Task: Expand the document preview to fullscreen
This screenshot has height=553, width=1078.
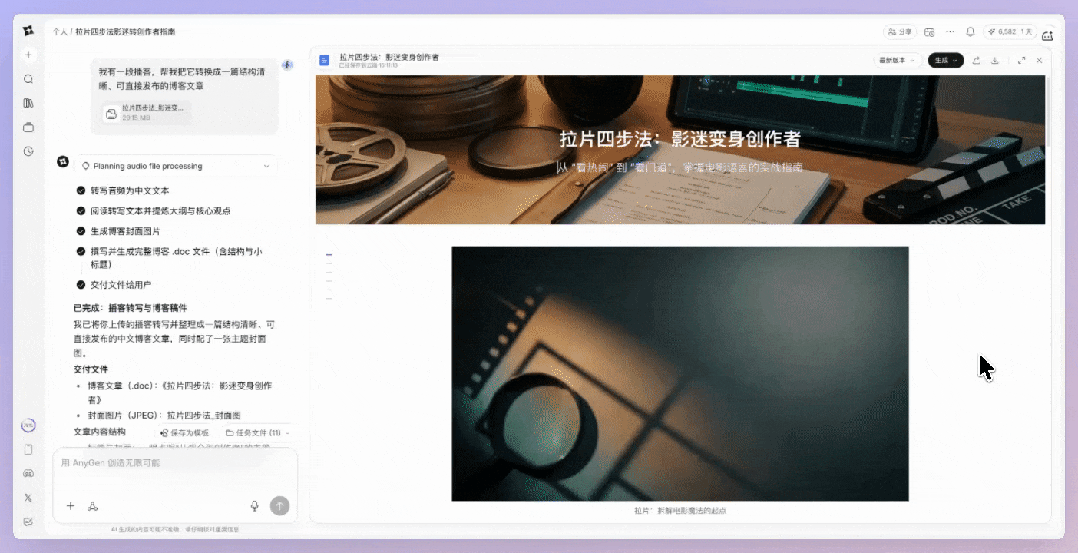Action: click(x=1021, y=60)
